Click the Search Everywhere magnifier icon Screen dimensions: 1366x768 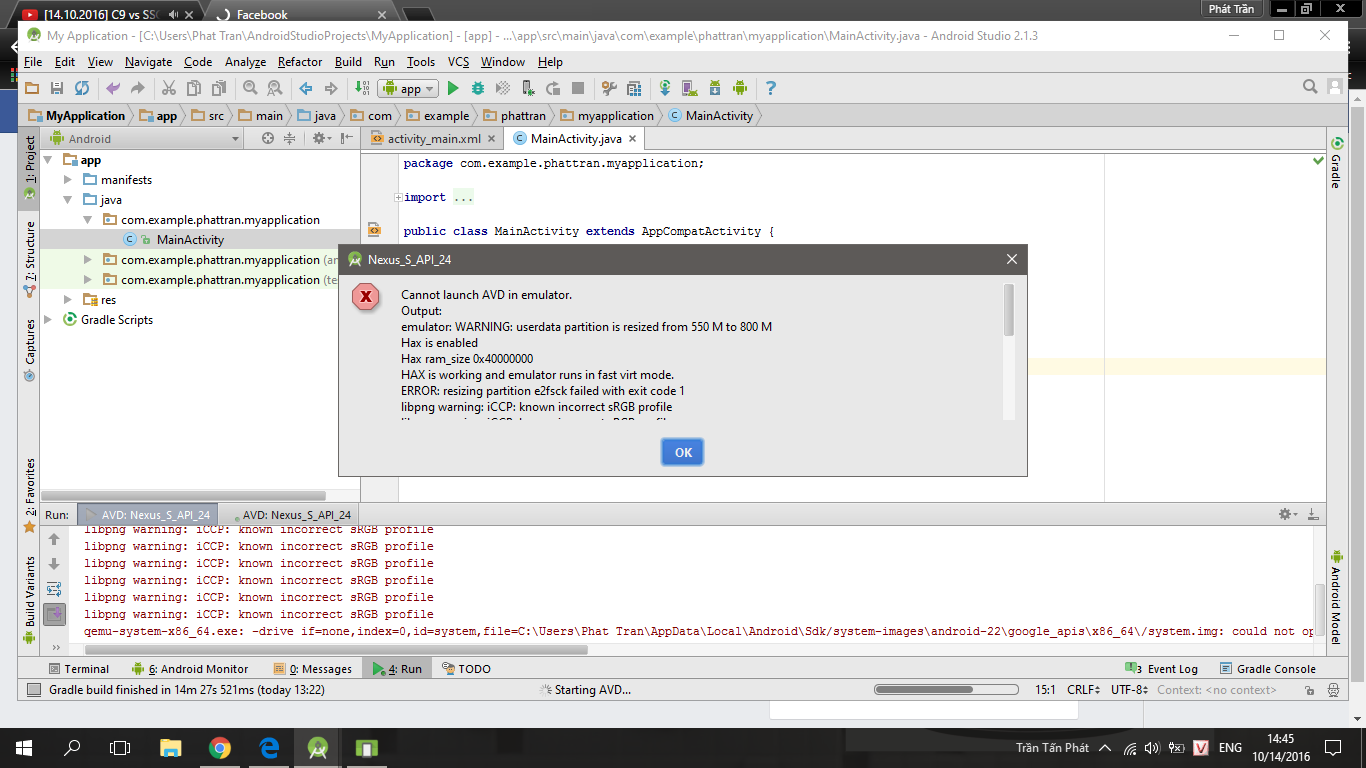pos(1310,88)
